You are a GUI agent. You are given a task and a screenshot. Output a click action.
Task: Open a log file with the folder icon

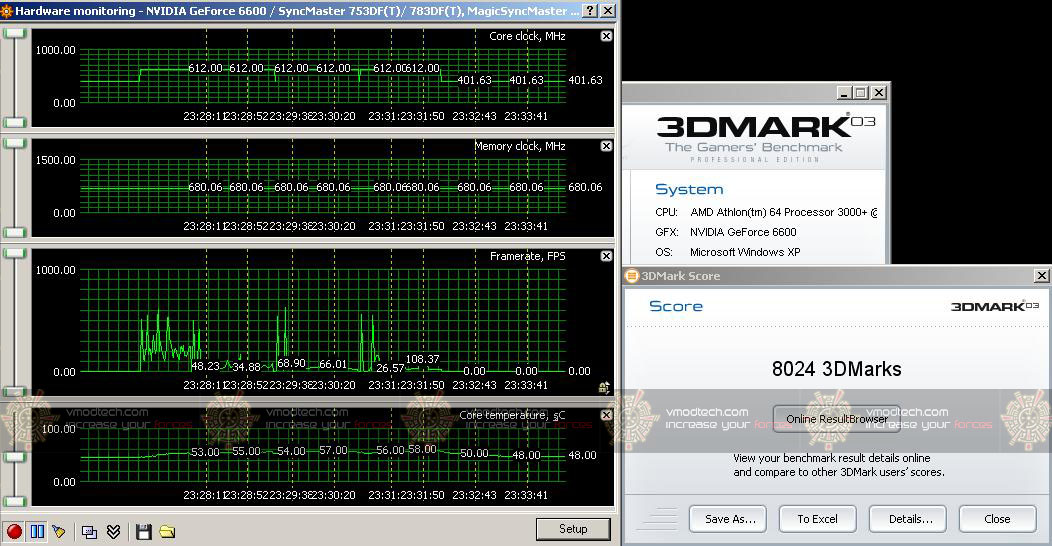167,532
